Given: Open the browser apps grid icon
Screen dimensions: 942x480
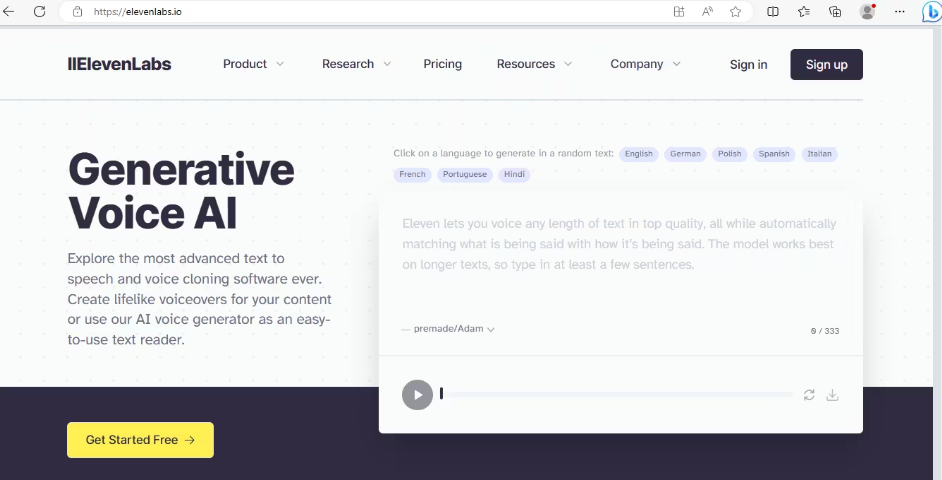Looking at the screenshot, I should tap(679, 11).
